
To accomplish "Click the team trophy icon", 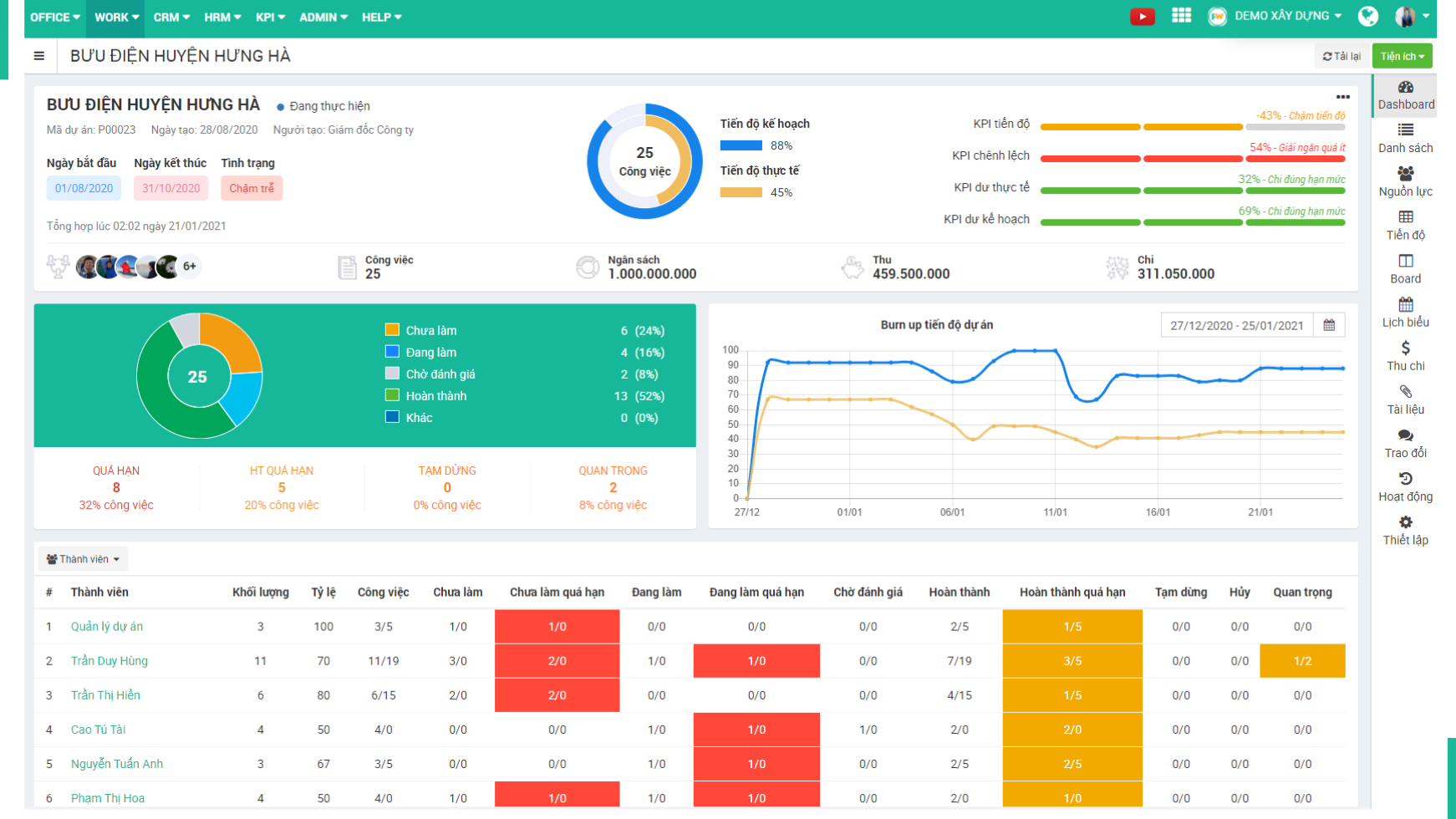I will (x=58, y=267).
